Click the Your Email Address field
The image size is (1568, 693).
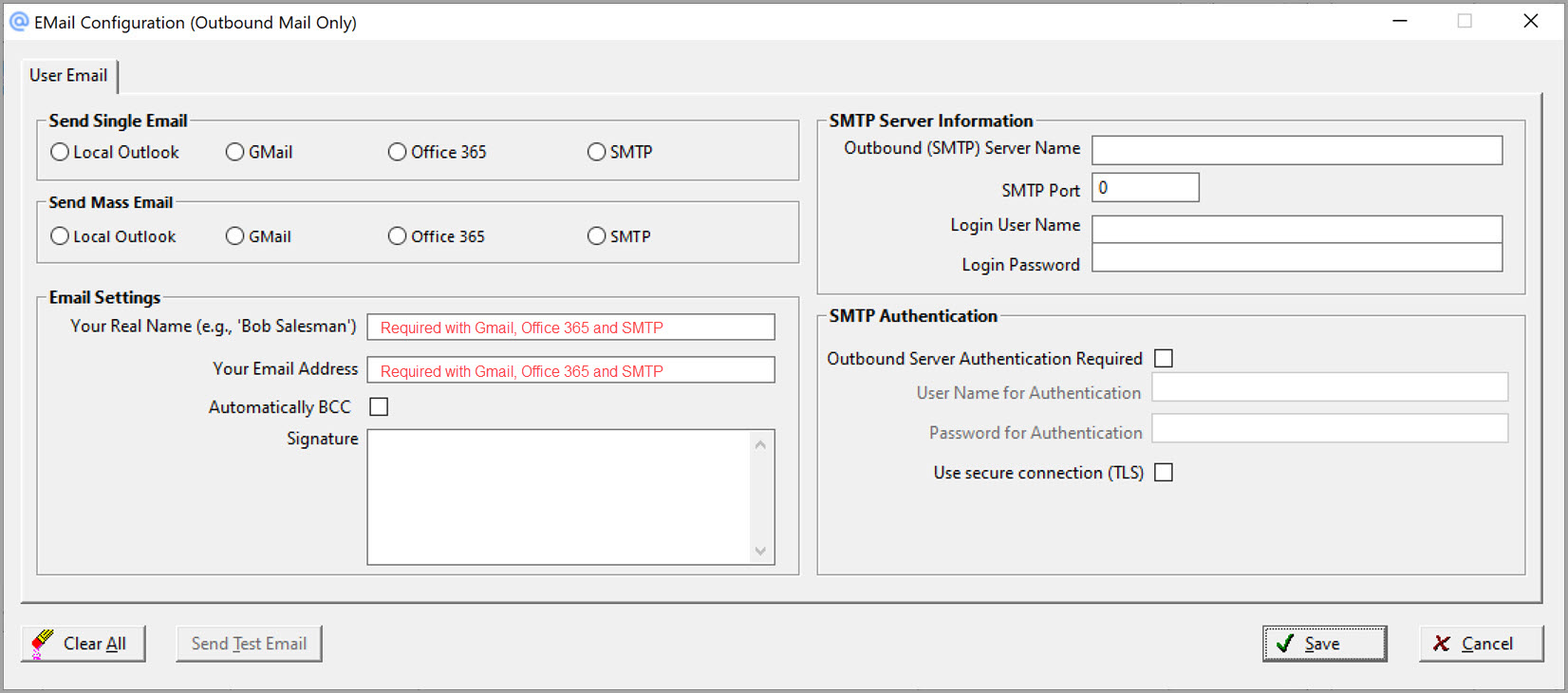[x=570, y=370]
